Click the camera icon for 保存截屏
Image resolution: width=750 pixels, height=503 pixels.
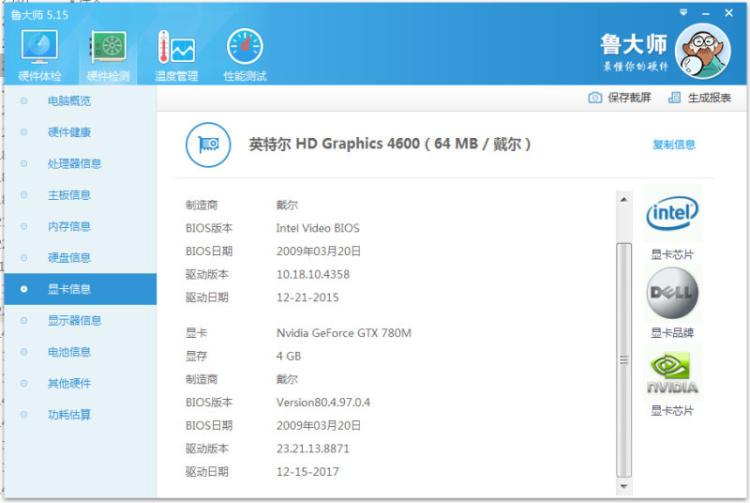595,98
